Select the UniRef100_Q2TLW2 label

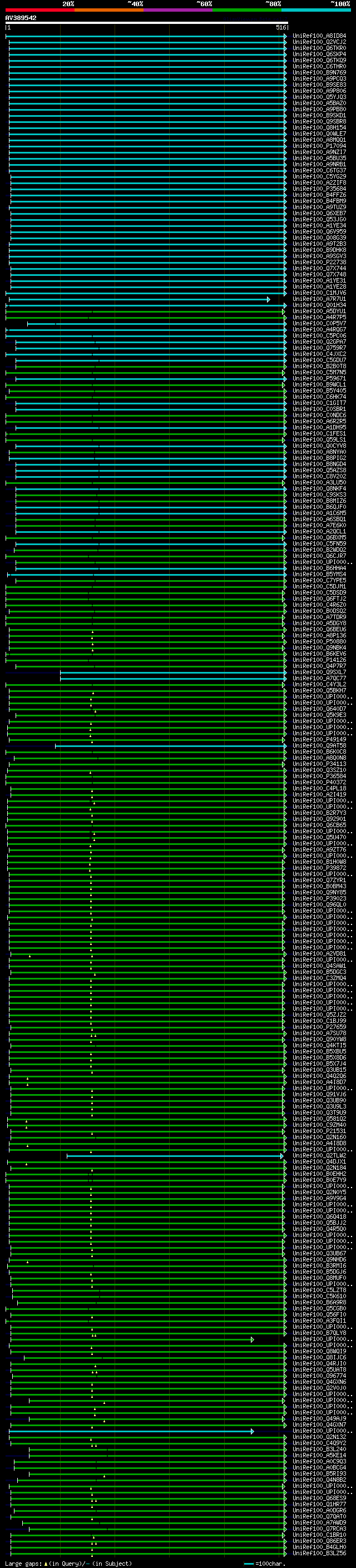[x=319, y=1155]
